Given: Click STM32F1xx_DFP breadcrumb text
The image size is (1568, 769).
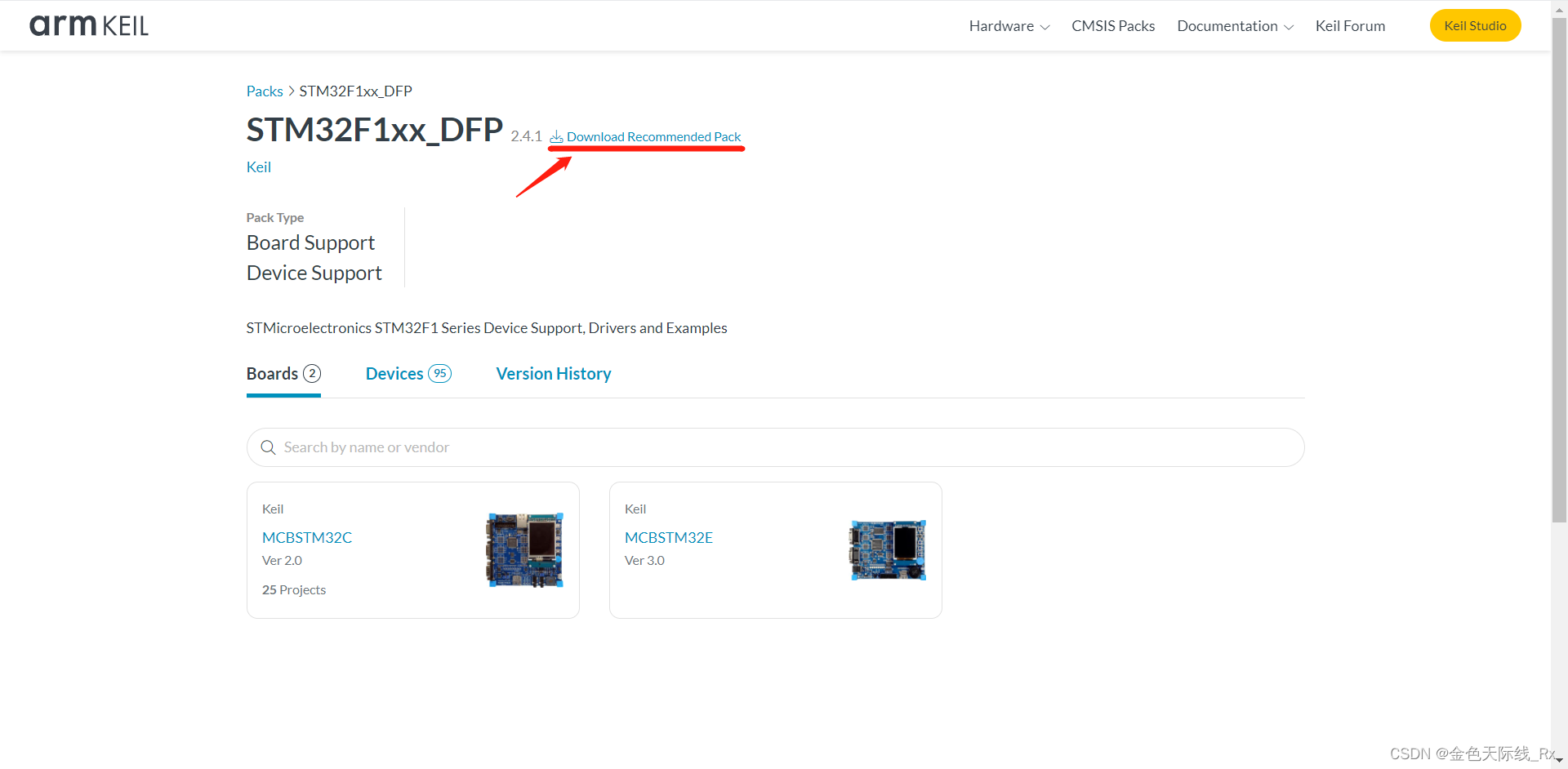Looking at the screenshot, I should coord(355,91).
